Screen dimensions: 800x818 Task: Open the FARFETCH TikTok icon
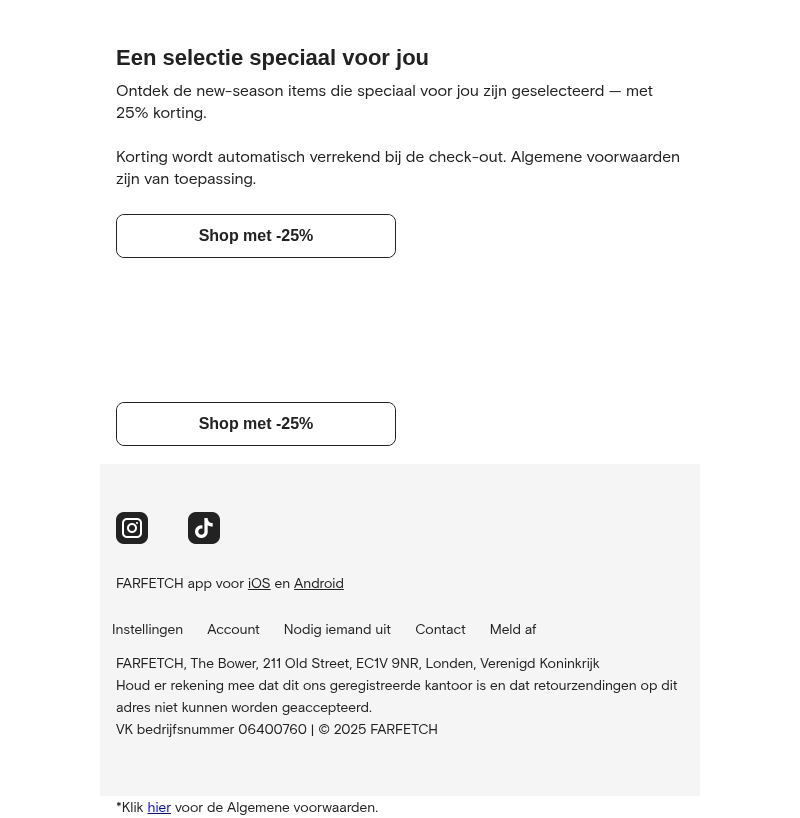[x=204, y=528]
